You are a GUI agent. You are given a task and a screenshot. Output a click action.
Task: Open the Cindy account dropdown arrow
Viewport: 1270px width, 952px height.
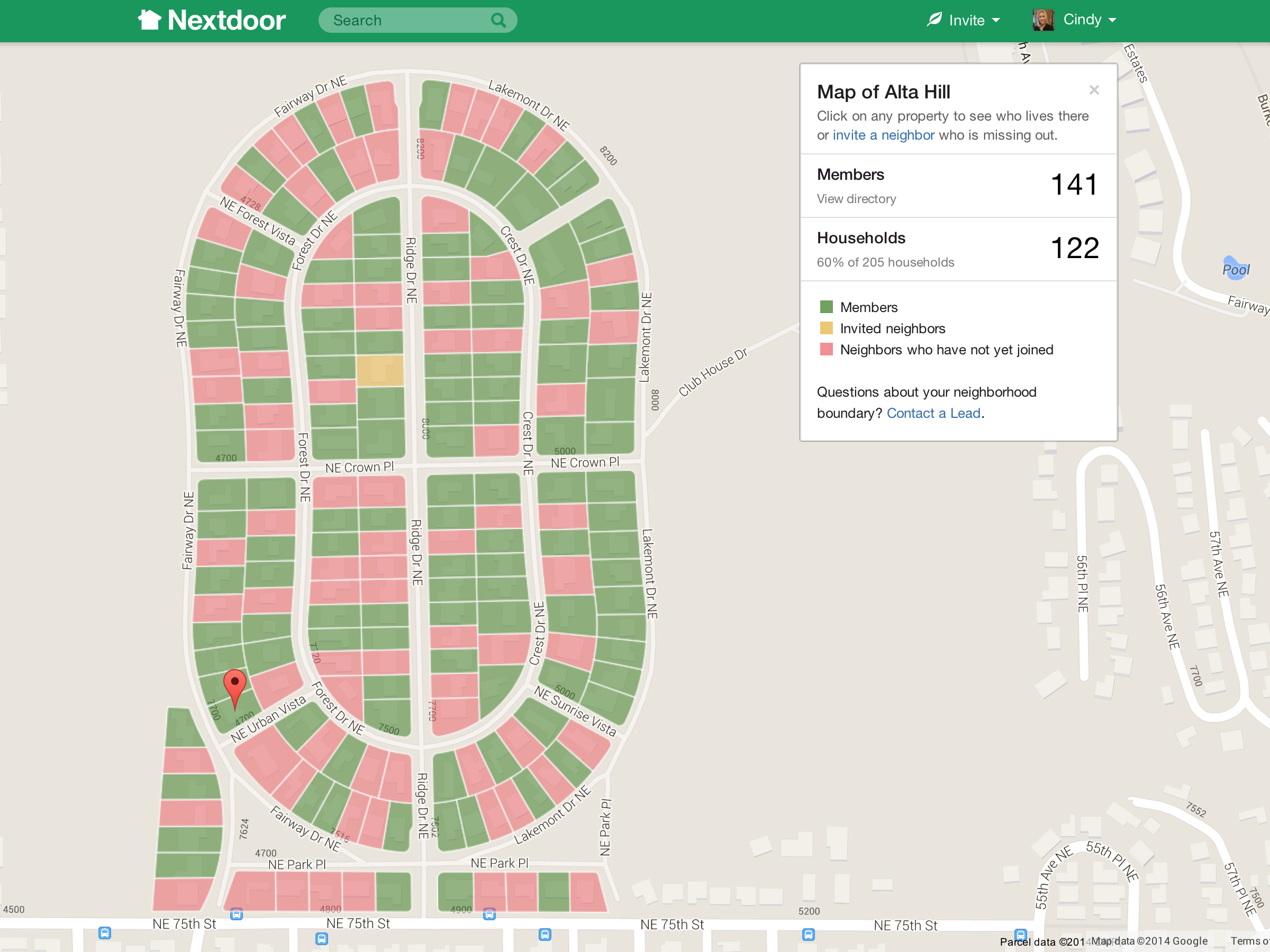(x=1113, y=20)
